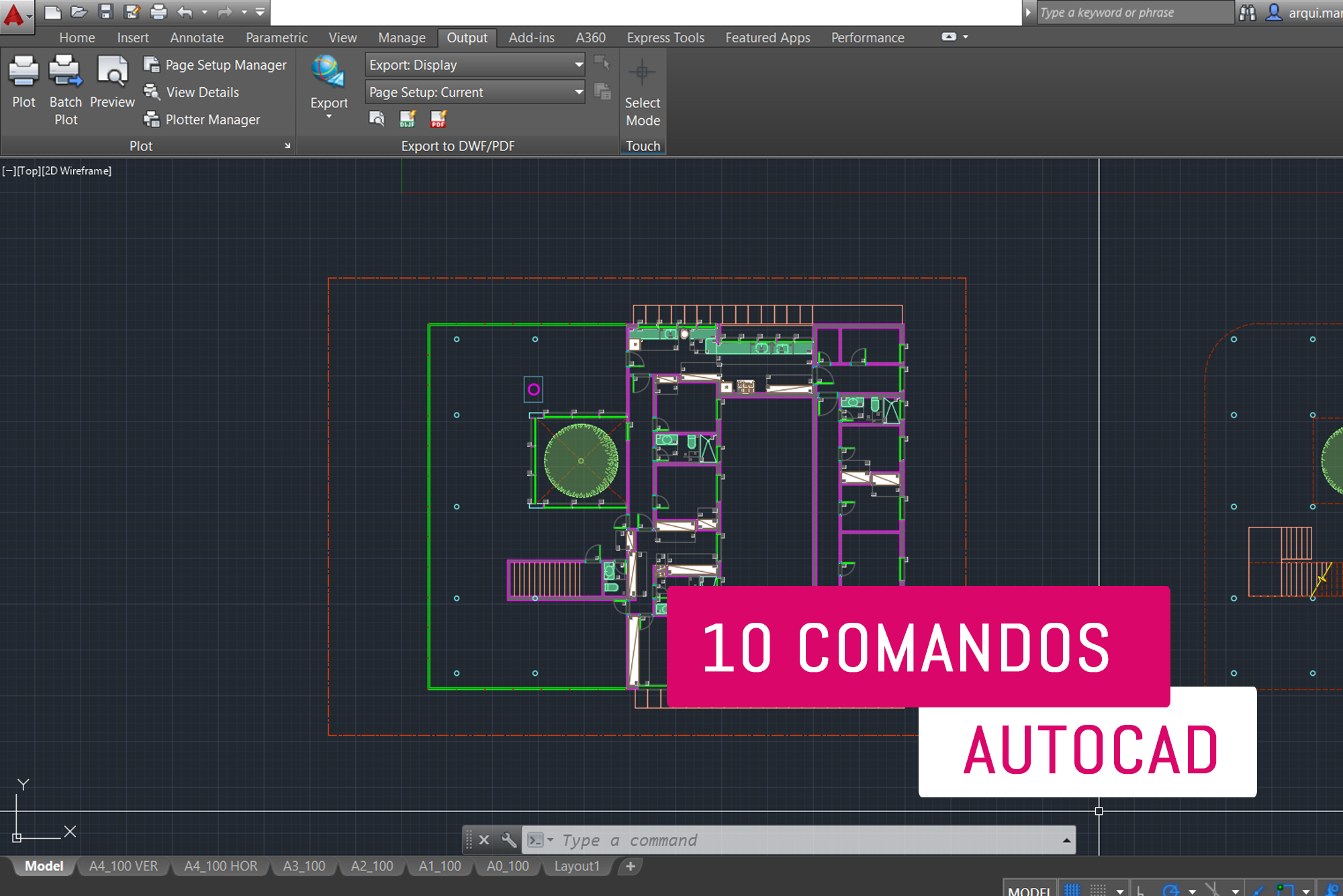Viewport: 1343px width, 896px height.
Task: Open command line customize wrench
Action: click(x=509, y=840)
